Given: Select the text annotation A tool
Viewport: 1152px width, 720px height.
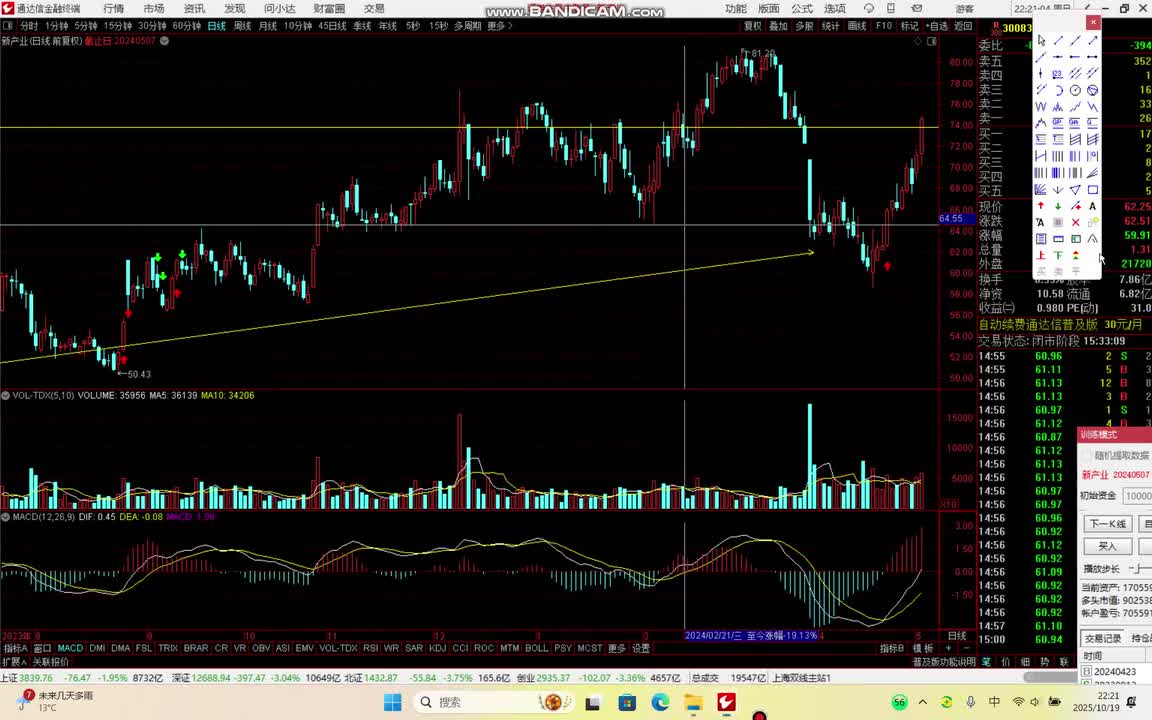Looking at the screenshot, I should tap(1092, 206).
